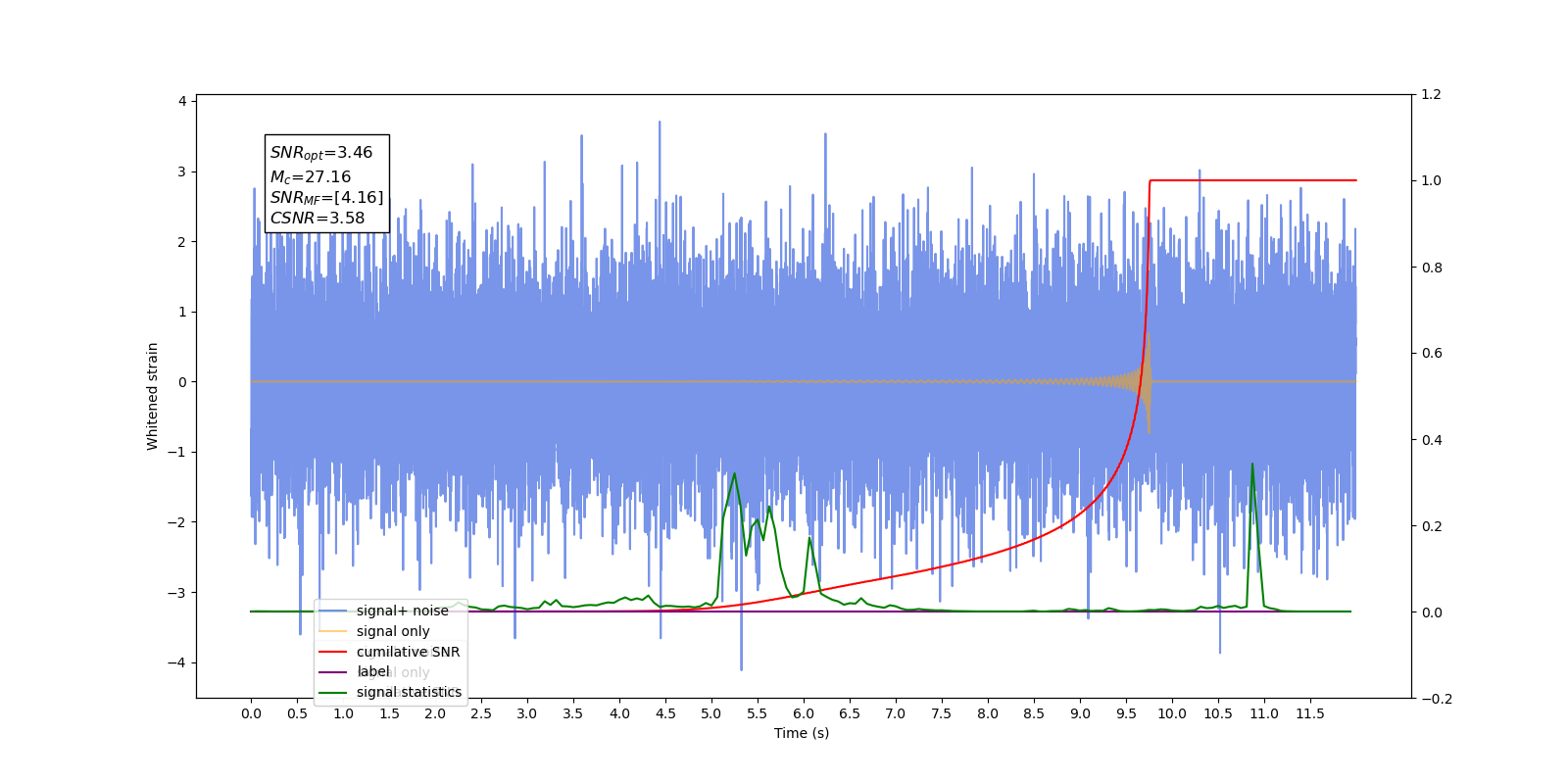Click the 7.5 tick on the time axis
Image resolution: width=1568 pixels, height=784 pixels.
click(x=942, y=713)
